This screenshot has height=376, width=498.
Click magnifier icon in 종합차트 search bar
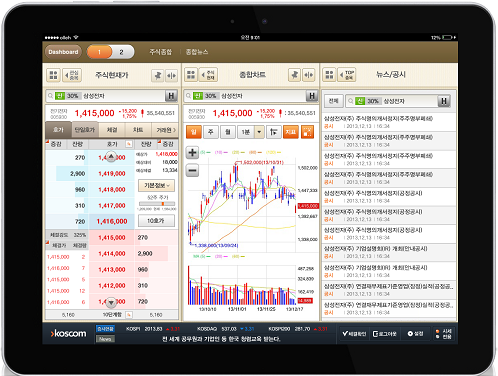[188, 96]
